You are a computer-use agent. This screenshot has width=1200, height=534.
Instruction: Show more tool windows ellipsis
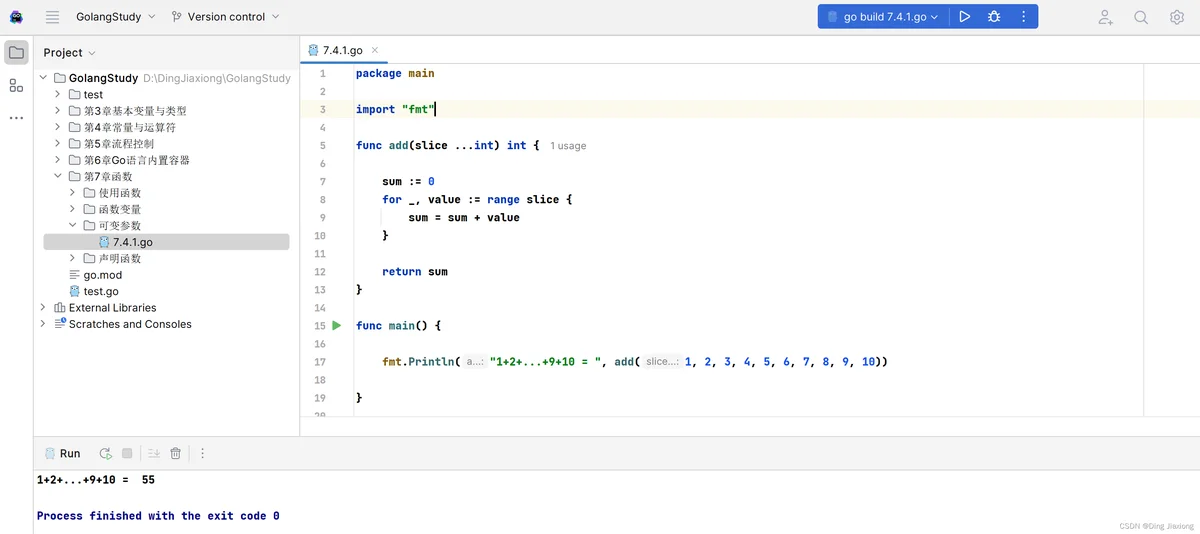click(16, 118)
